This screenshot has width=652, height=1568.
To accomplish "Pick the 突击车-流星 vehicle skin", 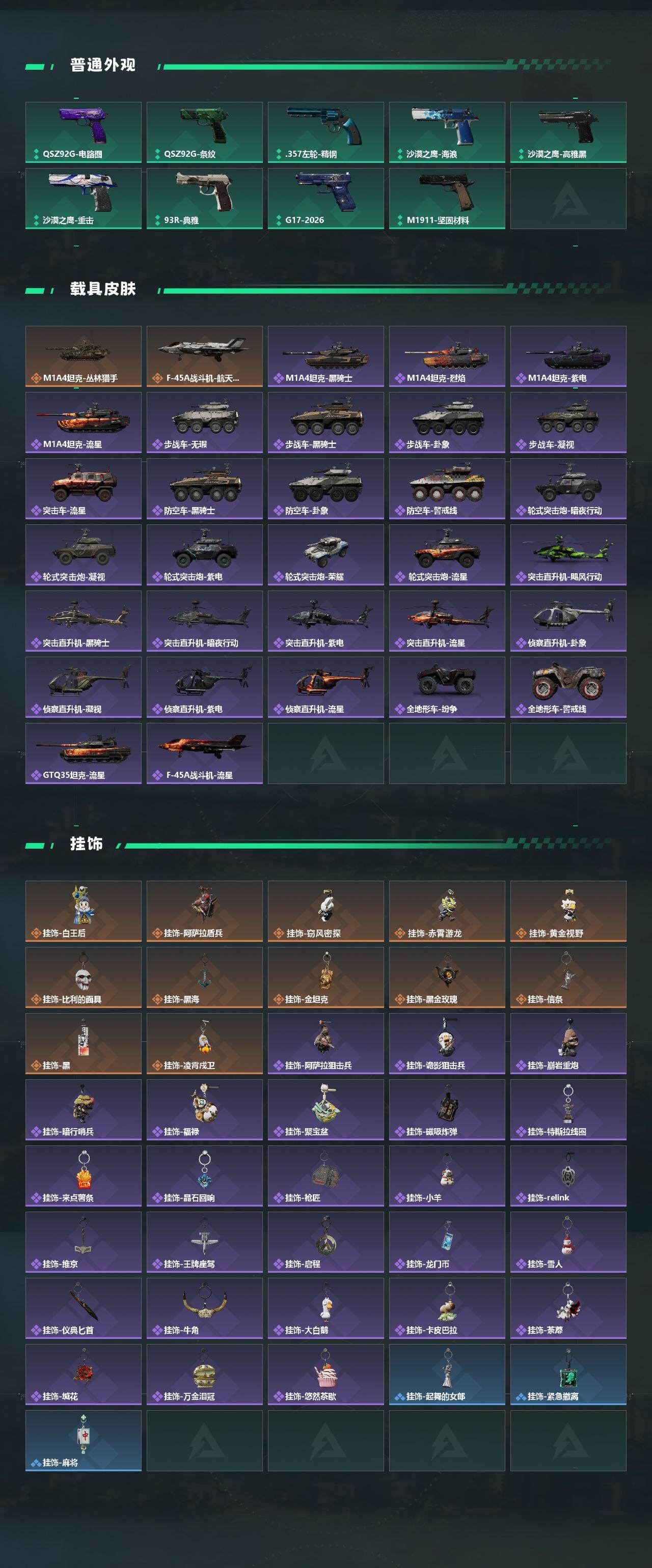I will (84, 488).
